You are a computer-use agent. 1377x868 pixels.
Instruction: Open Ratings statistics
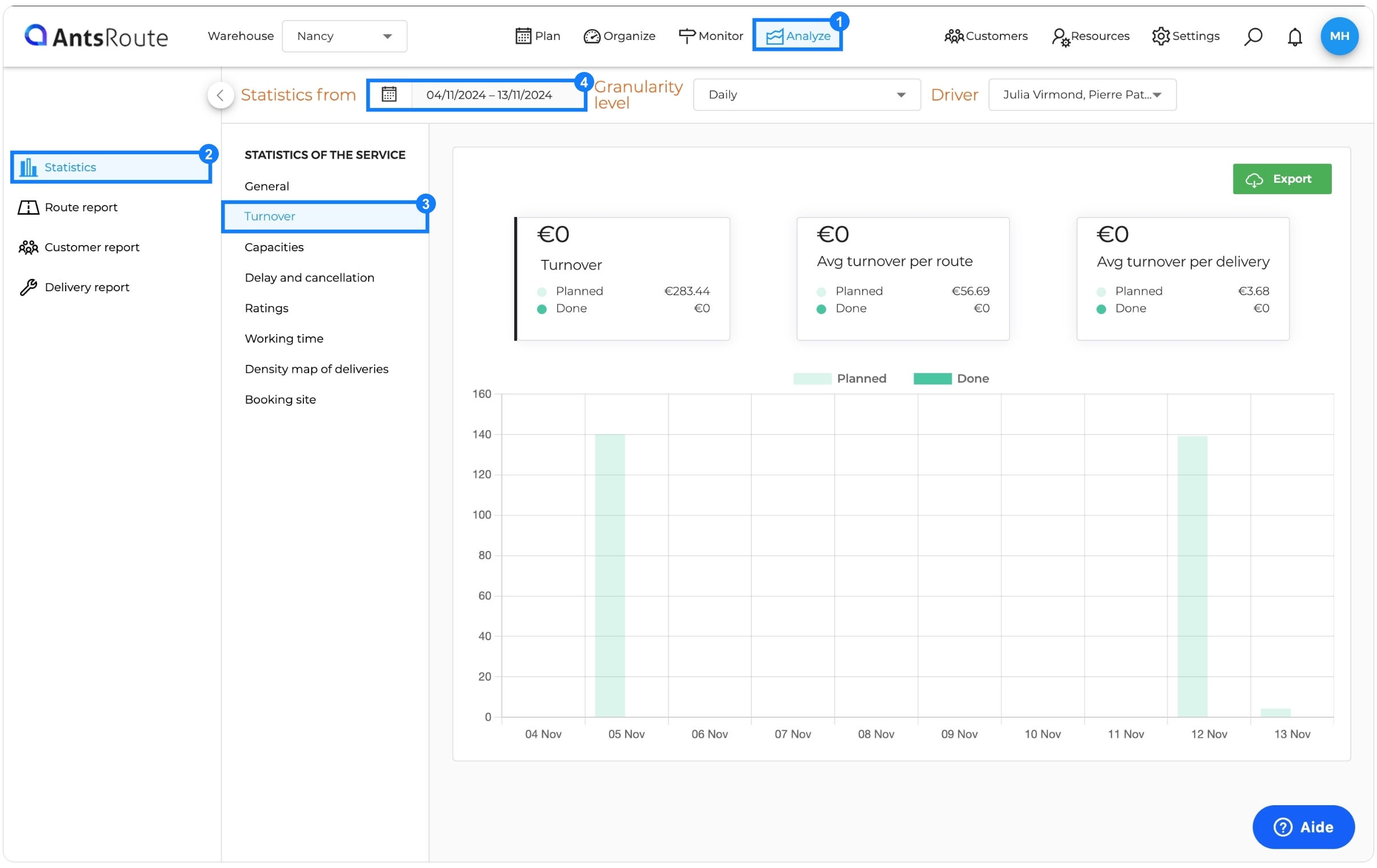click(x=266, y=307)
